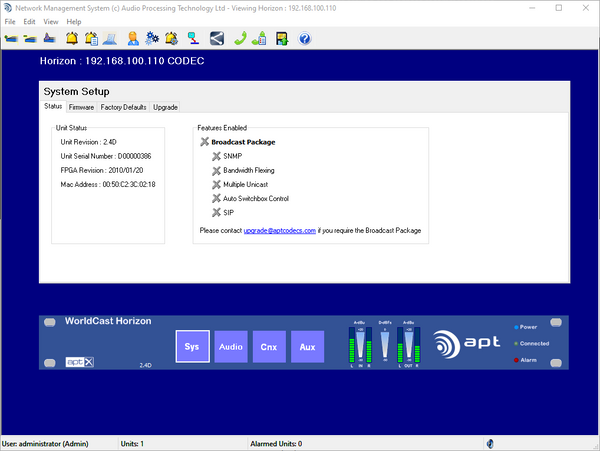Click Alarmed Units: 0 in status bar
The image size is (600, 451).
click(x=276, y=444)
